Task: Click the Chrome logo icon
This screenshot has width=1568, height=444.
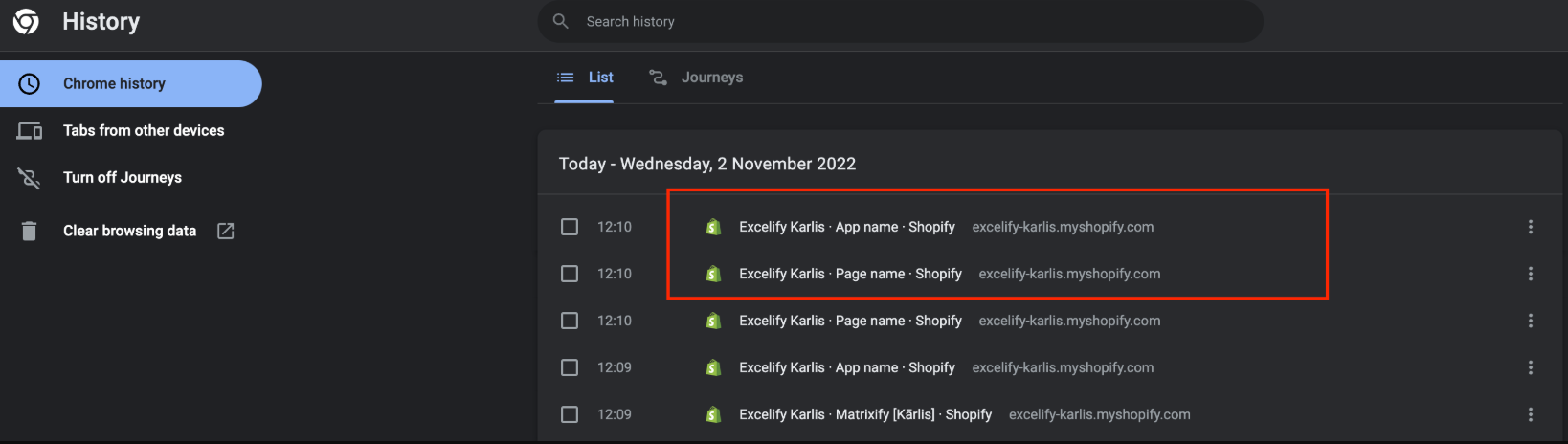Action: click(x=26, y=21)
